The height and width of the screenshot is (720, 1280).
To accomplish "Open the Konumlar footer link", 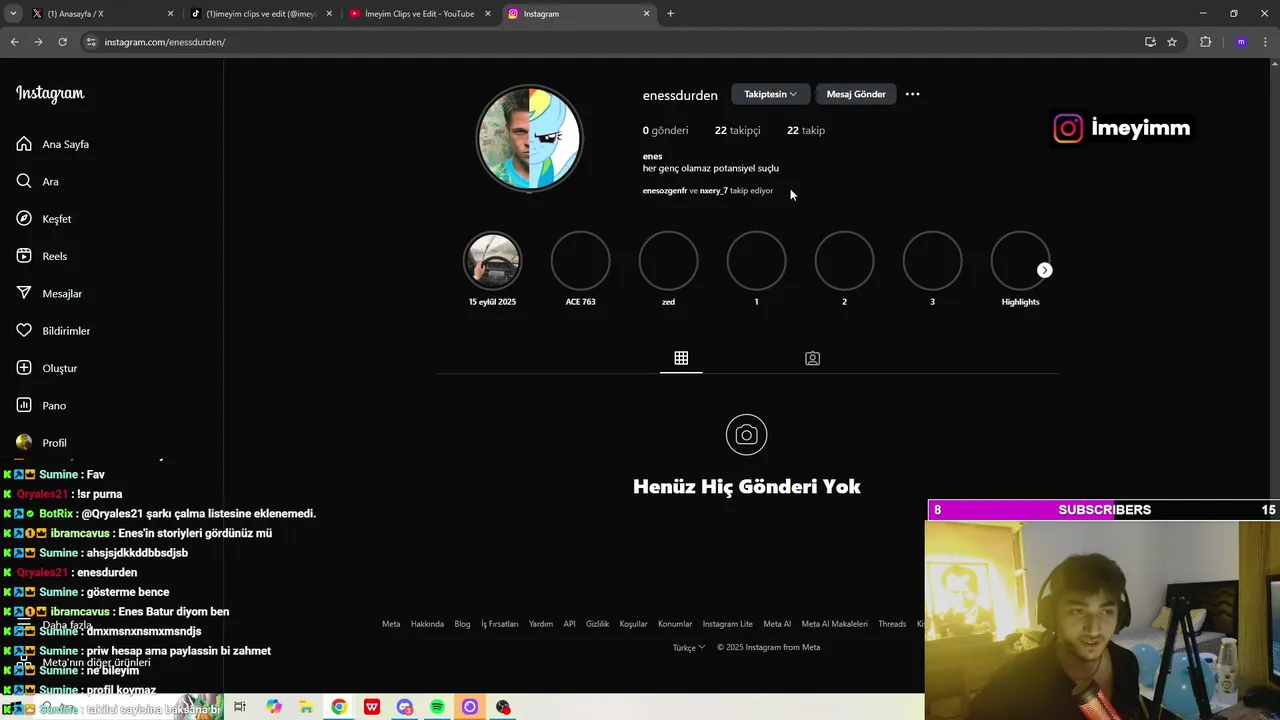I will (675, 624).
